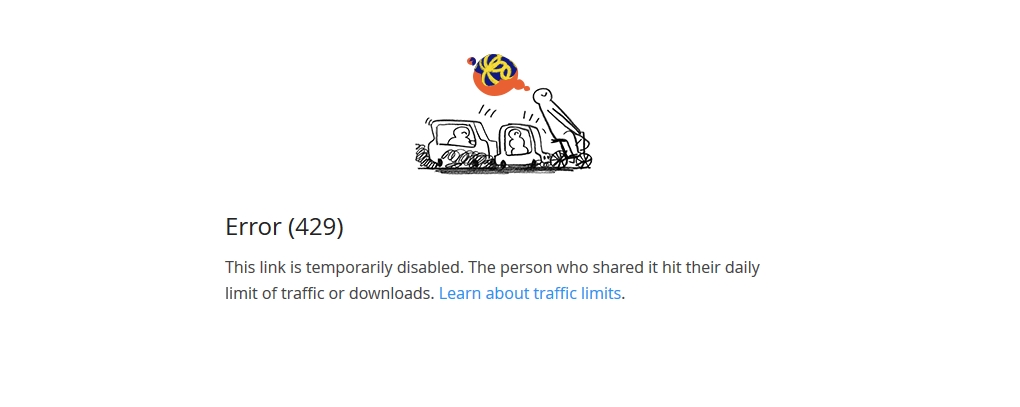Screen dimensions: 1020x407
Task: Click the "This link is temporarily disabled" sentence
Action: pos(344,267)
